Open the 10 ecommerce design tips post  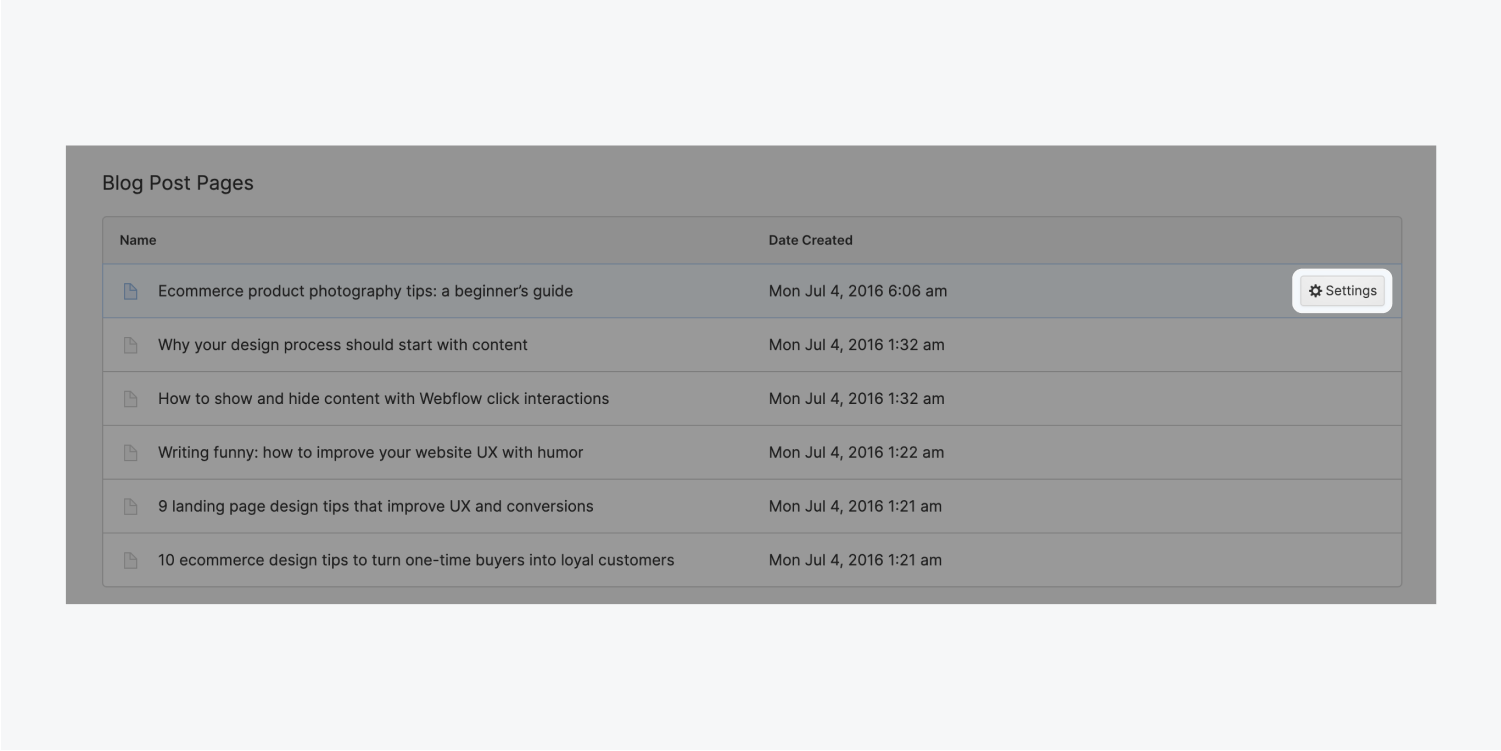point(417,560)
